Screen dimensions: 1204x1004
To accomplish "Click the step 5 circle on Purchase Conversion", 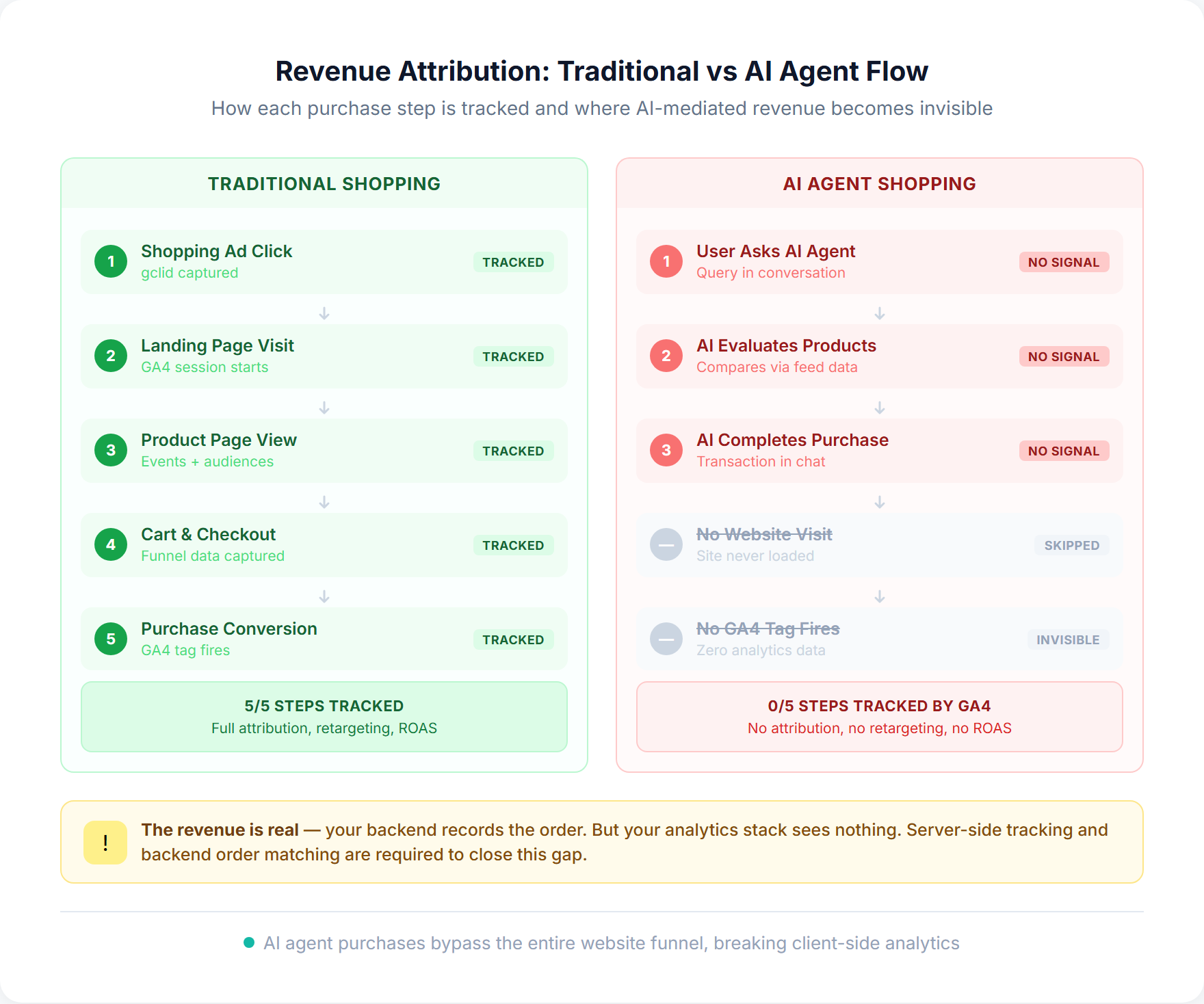I will (x=110, y=639).
